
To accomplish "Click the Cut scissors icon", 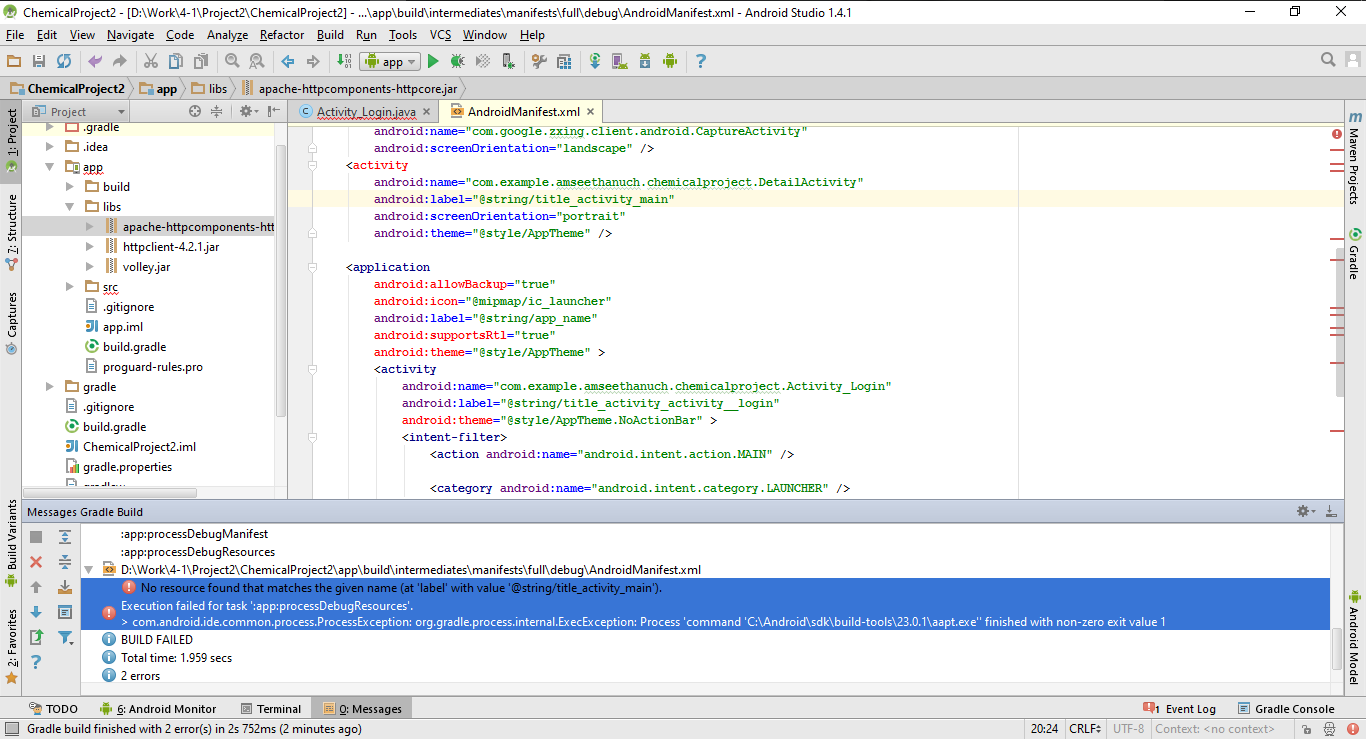I will (151, 61).
